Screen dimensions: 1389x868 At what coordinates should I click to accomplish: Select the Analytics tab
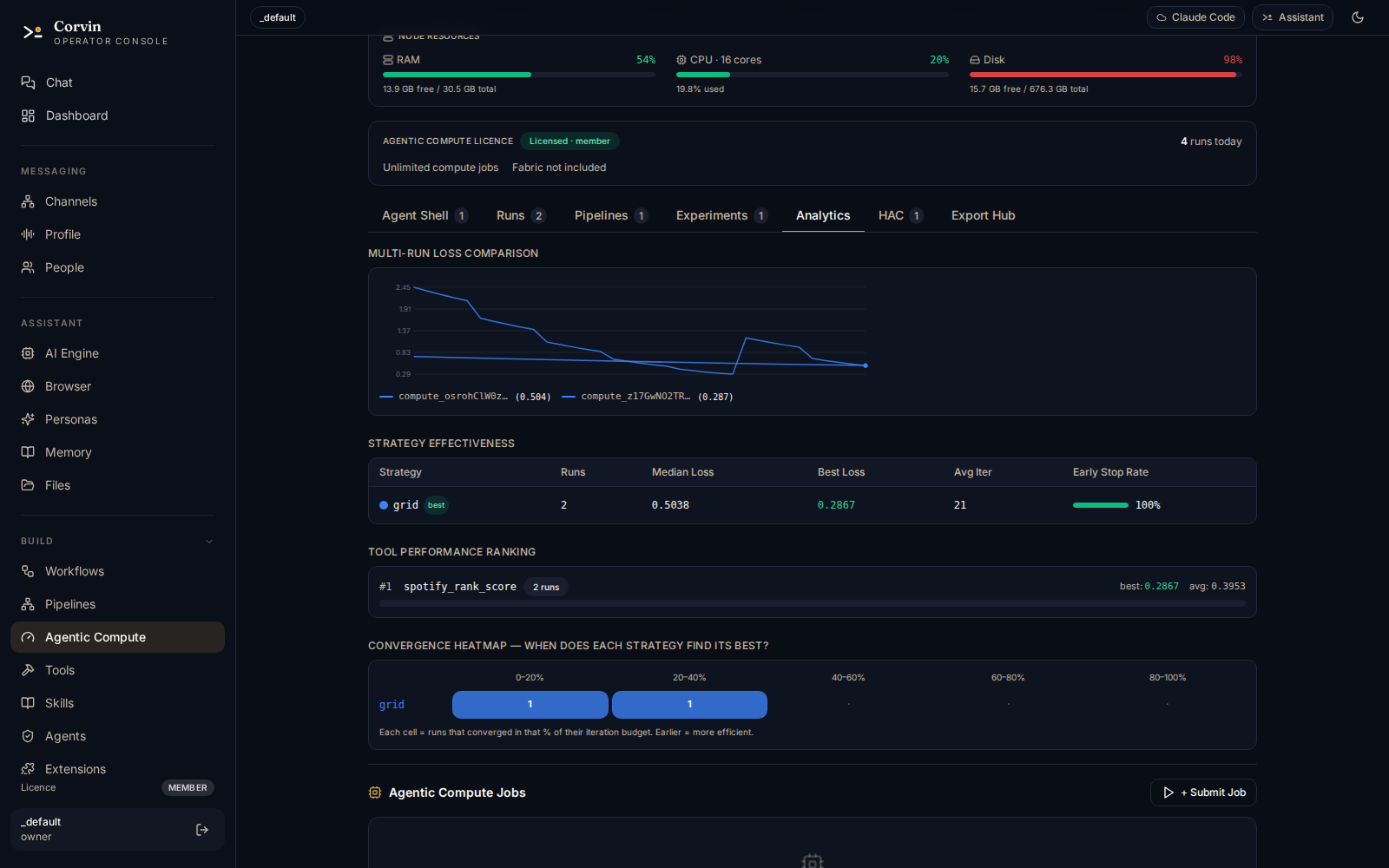click(823, 215)
